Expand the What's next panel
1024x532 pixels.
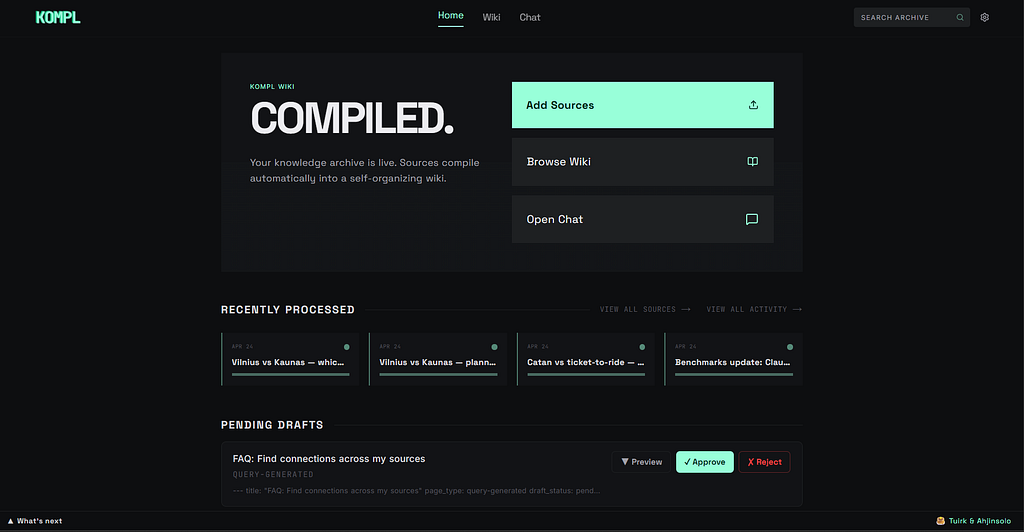click(35, 521)
